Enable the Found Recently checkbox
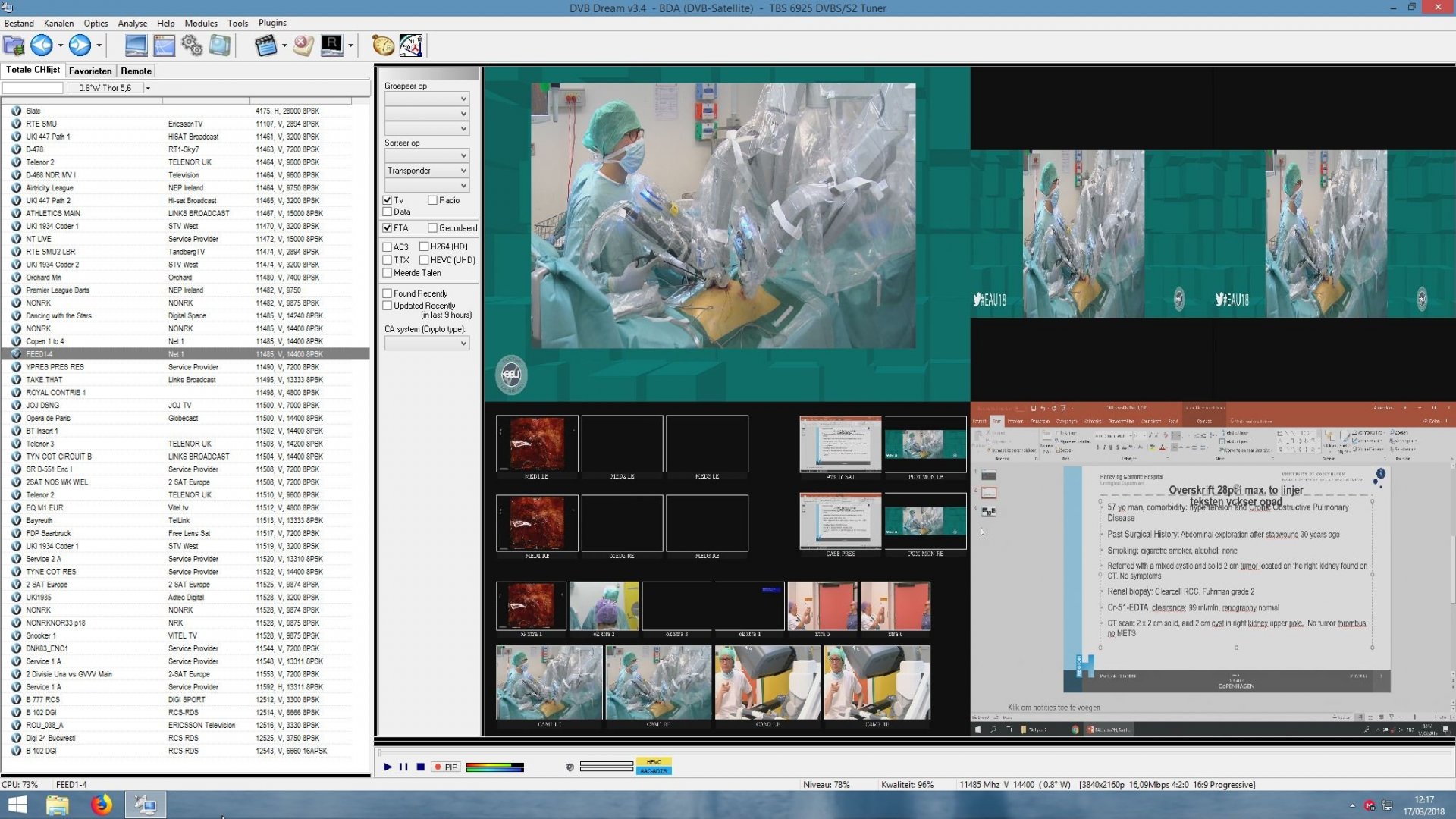The width and height of the screenshot is (1456, 819). tap(388, 293)
